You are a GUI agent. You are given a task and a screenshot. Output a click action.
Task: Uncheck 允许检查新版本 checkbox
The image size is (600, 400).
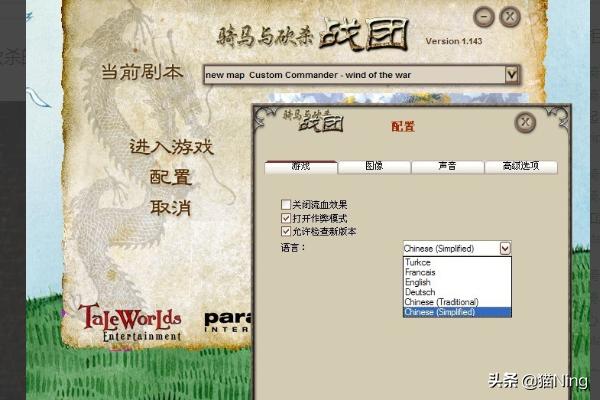(286, 231)
